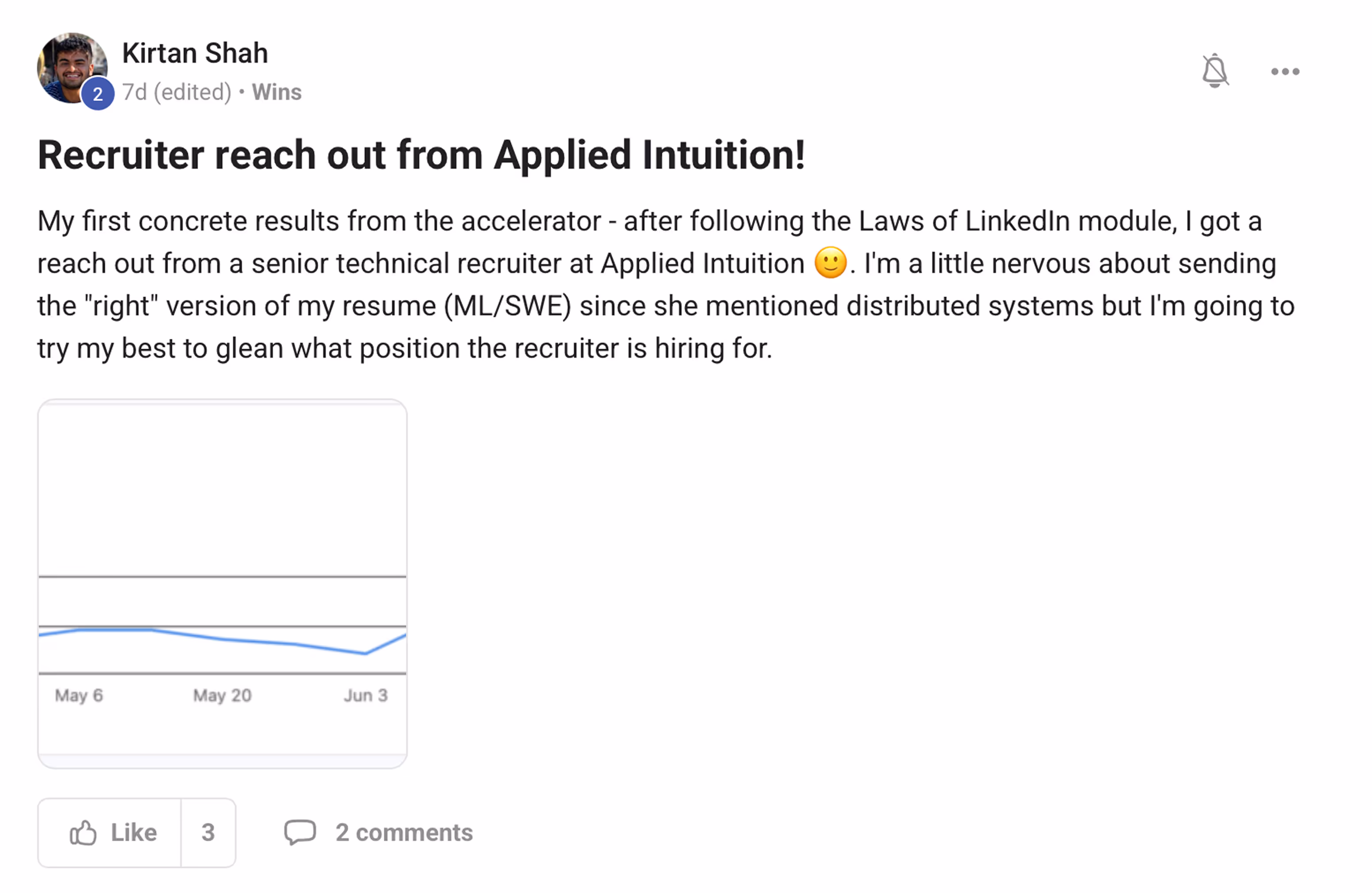Click the May 20 label on the chart
Viewport: 1372px width, 893px height.
tap(222, 695)
